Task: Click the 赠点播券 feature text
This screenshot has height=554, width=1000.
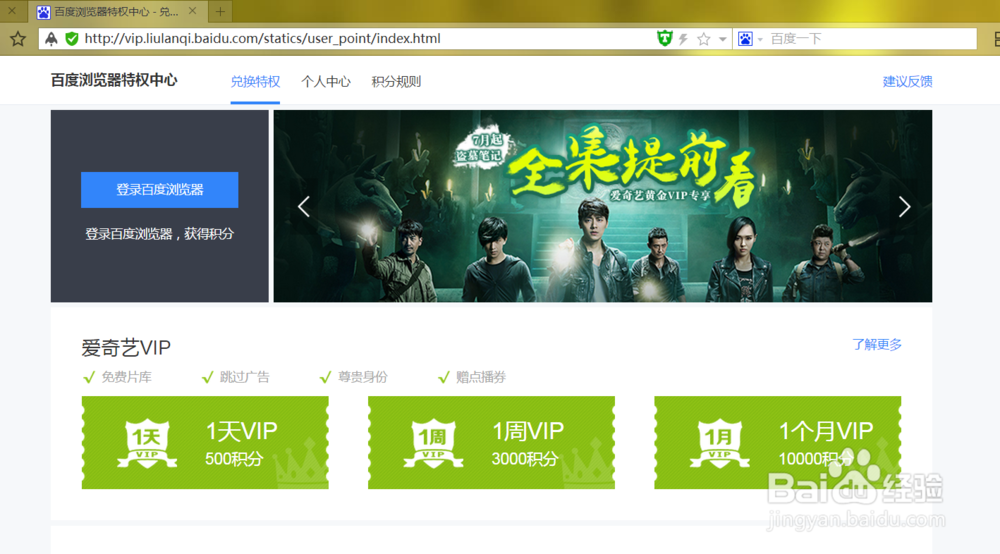Action: coord(480,377)
